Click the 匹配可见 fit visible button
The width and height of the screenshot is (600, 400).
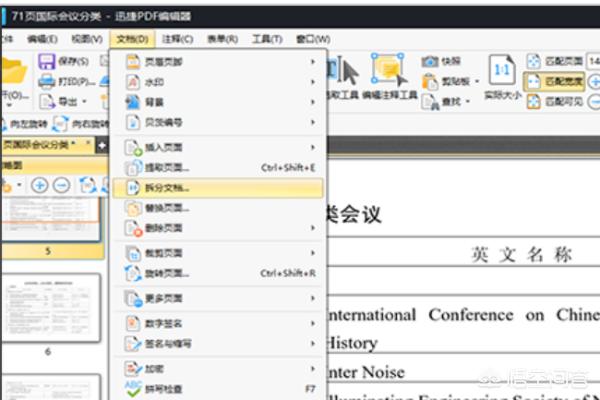555,101
